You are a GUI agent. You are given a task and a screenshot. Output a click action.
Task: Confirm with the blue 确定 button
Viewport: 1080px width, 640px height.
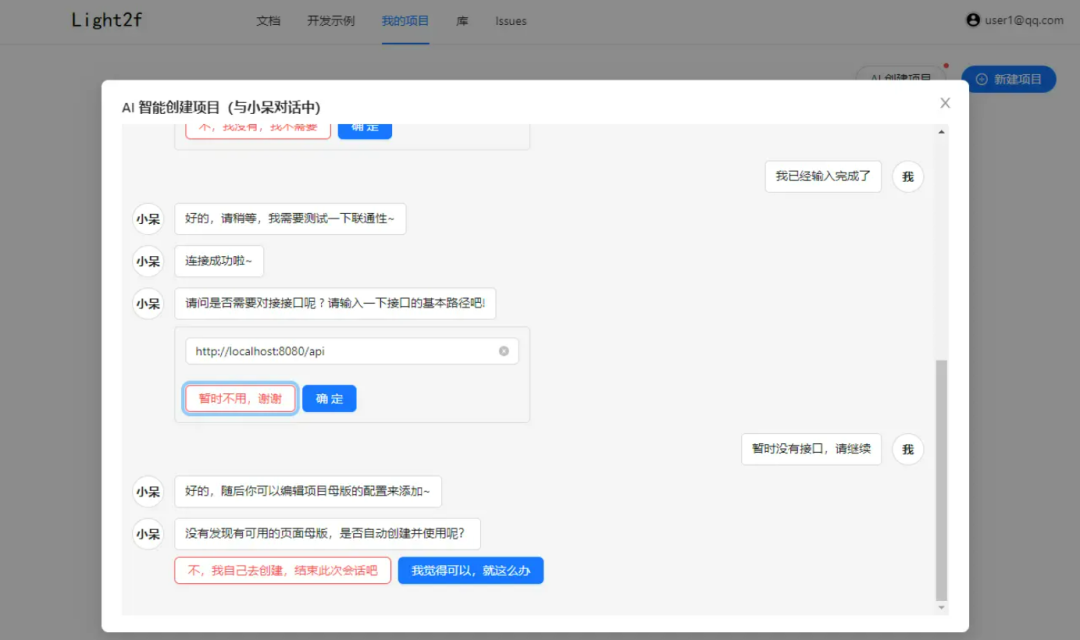(329, 398)
